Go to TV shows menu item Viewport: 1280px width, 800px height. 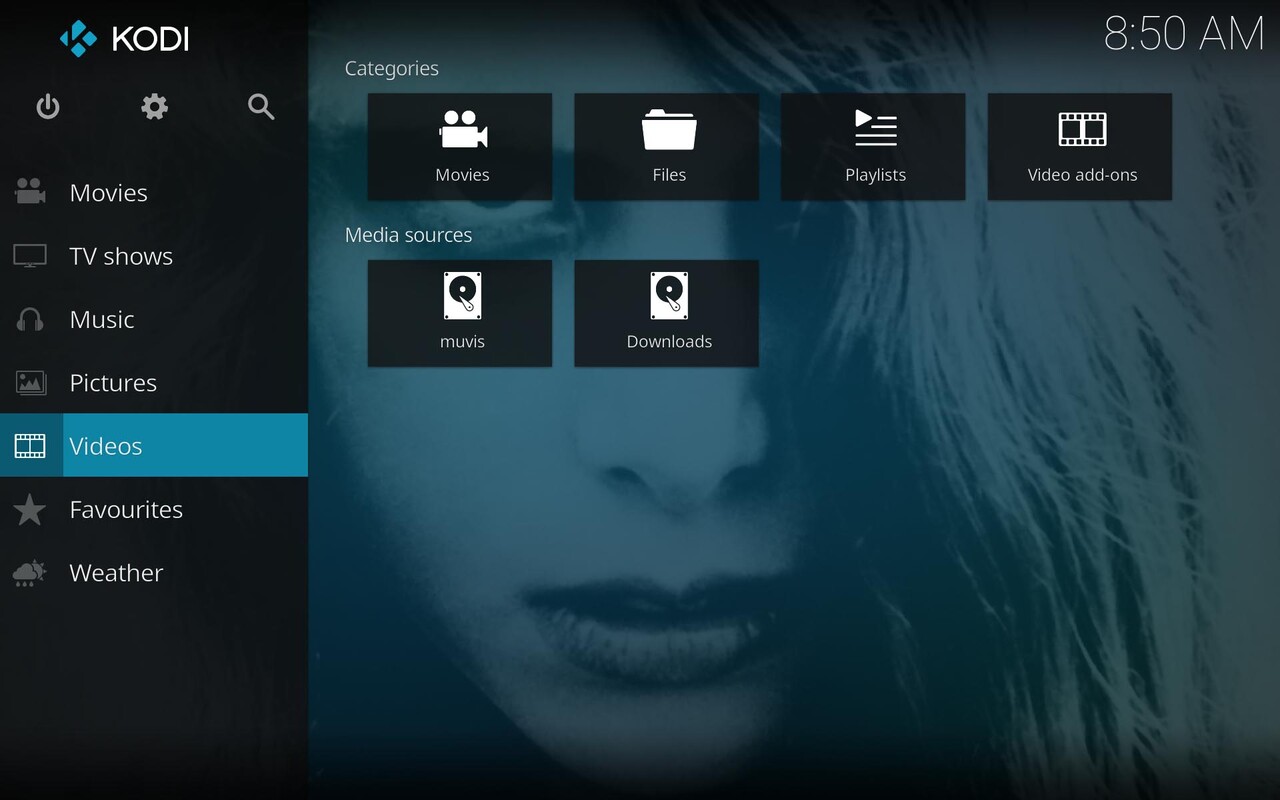pos(121,256)
